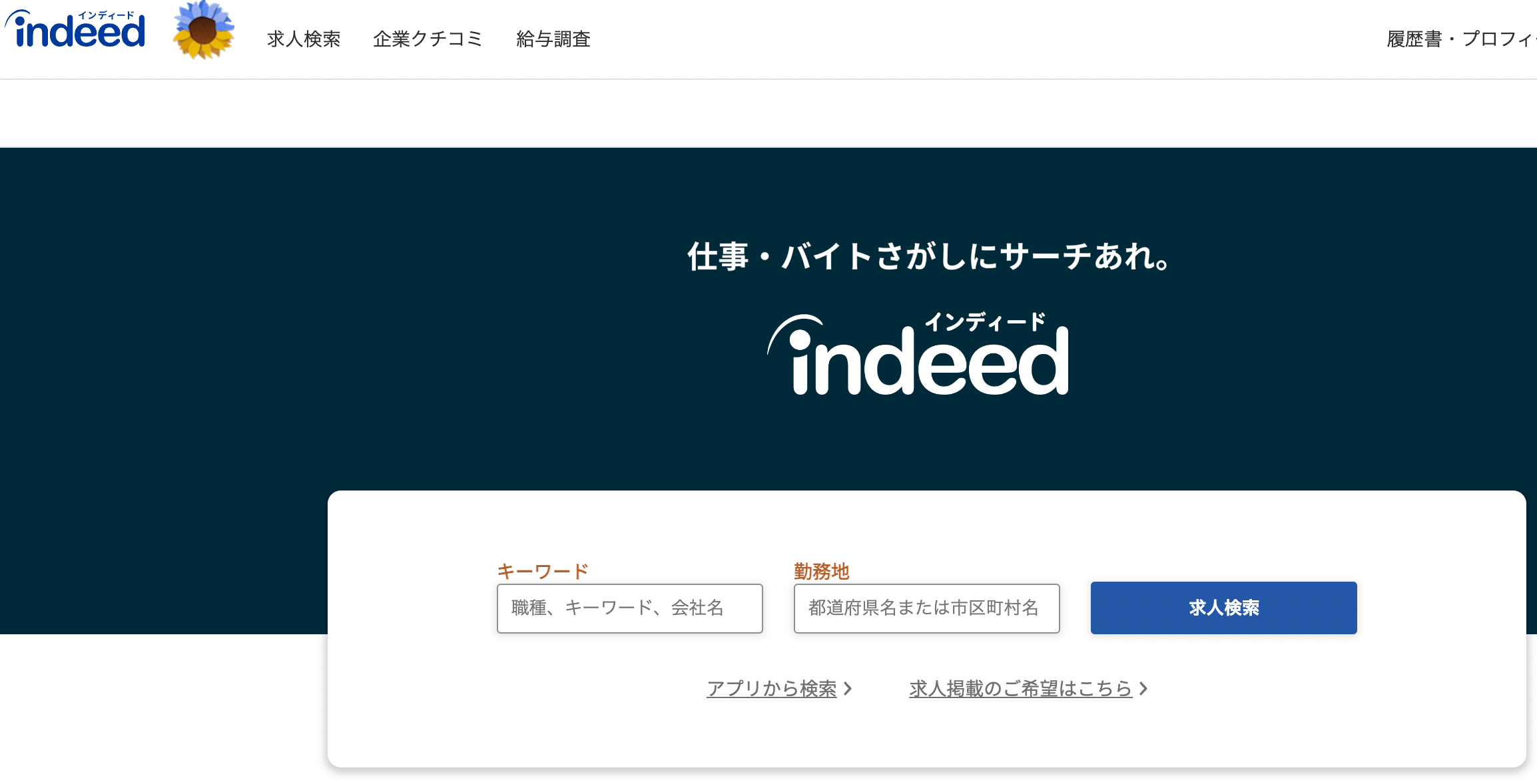Go to 給与調査 in the top navigation
Screen dimensions: 1537x784
coord(553,39)
